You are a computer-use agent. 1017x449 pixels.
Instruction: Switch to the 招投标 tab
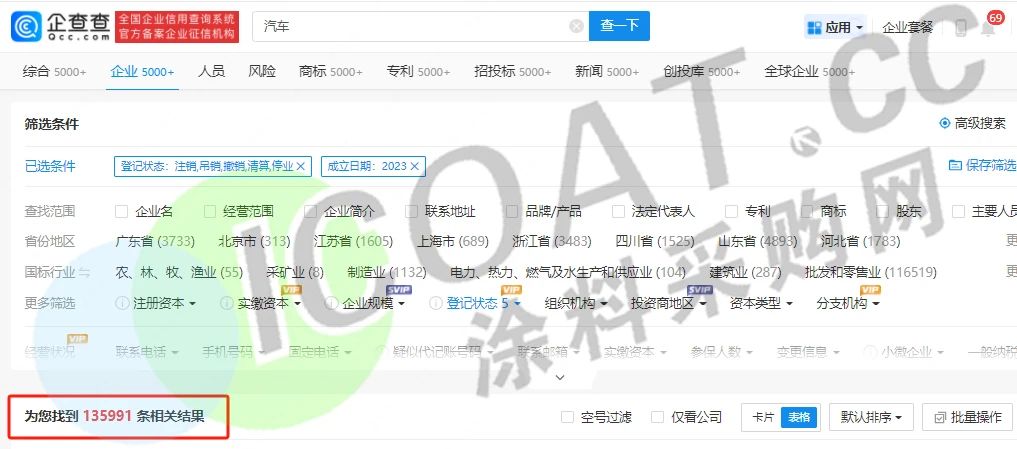pos(511,71)
